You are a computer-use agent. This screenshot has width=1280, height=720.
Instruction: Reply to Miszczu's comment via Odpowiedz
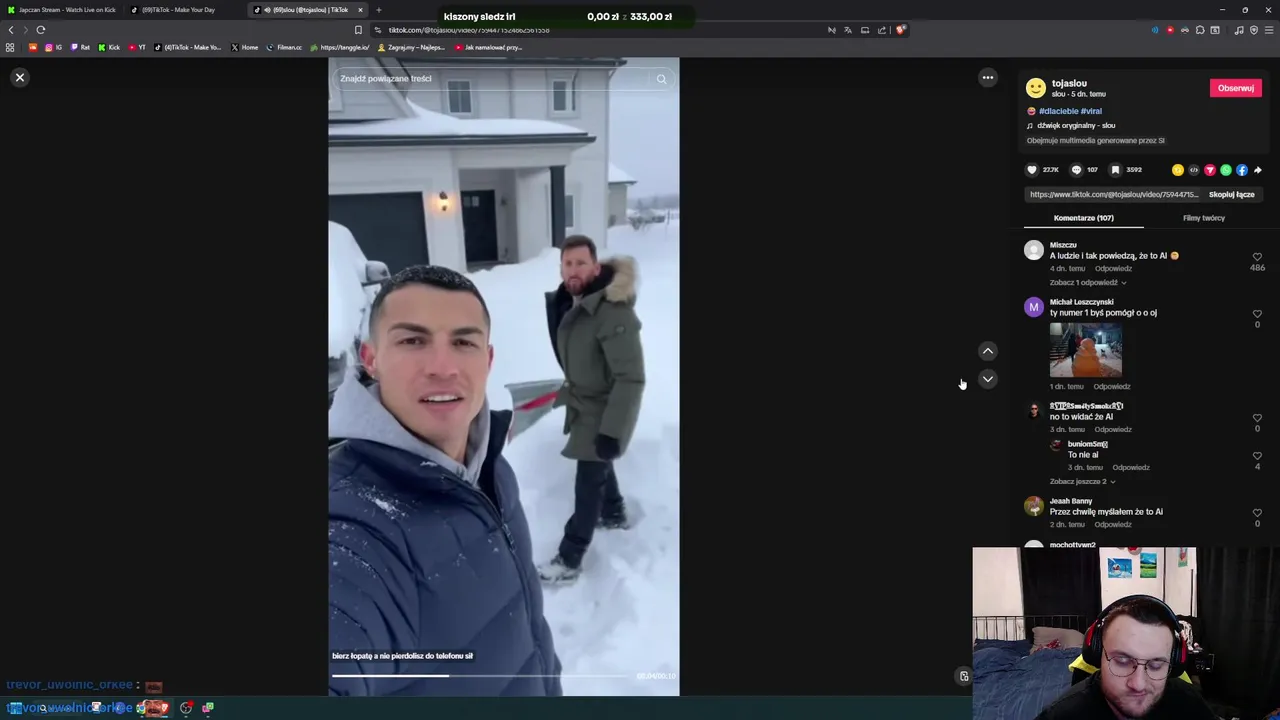pos(1113,268)
